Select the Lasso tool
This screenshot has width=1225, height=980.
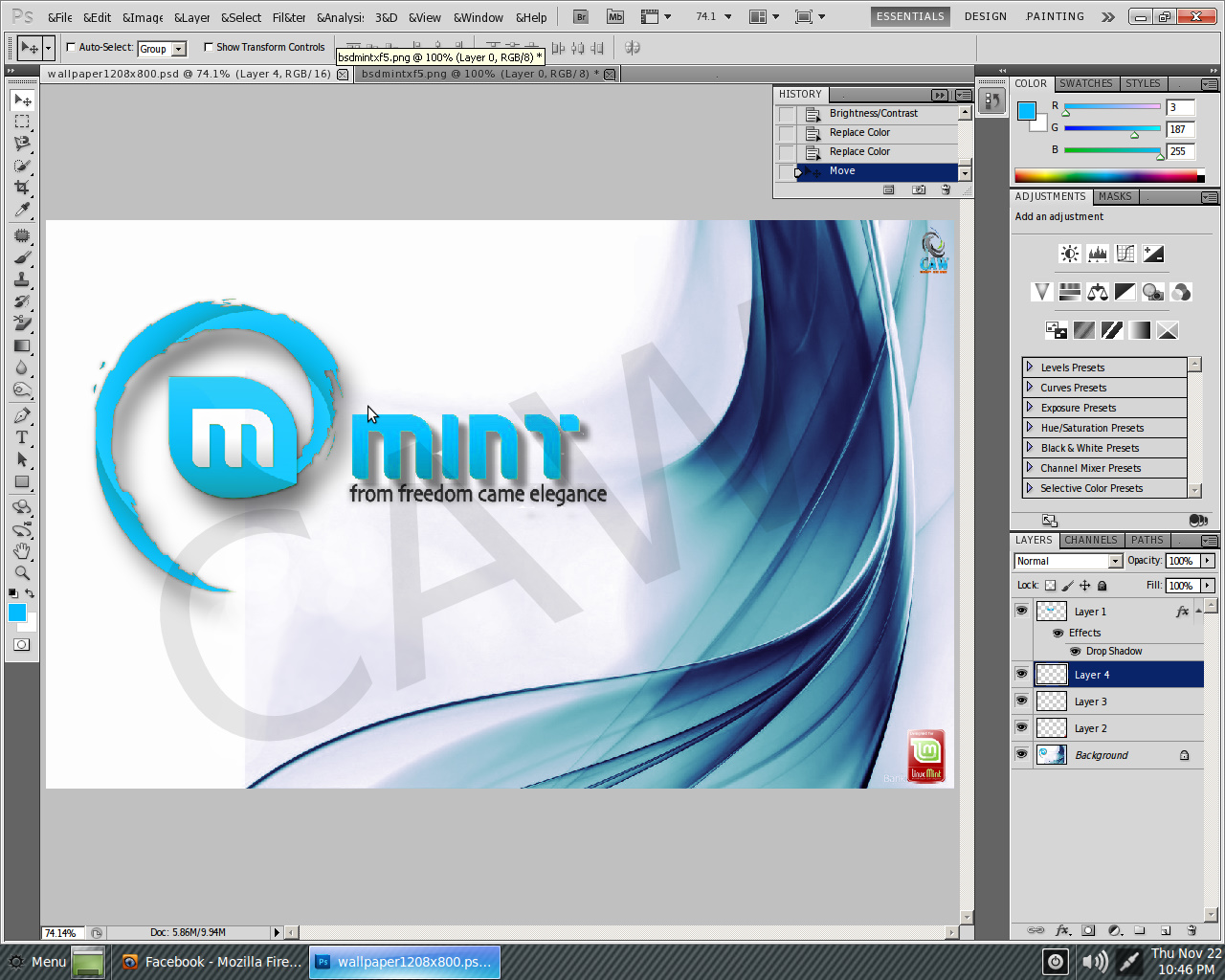point(22,144)
